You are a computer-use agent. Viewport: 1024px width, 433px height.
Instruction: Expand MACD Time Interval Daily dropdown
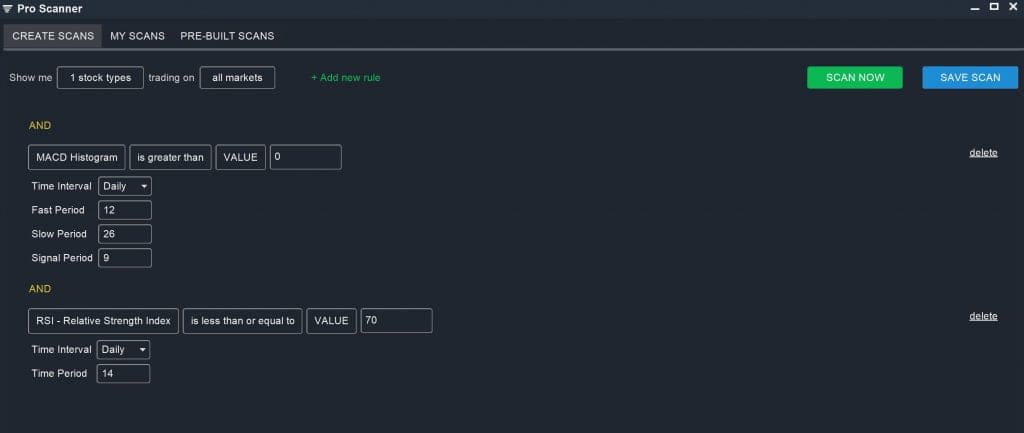[x=125, y=186]
